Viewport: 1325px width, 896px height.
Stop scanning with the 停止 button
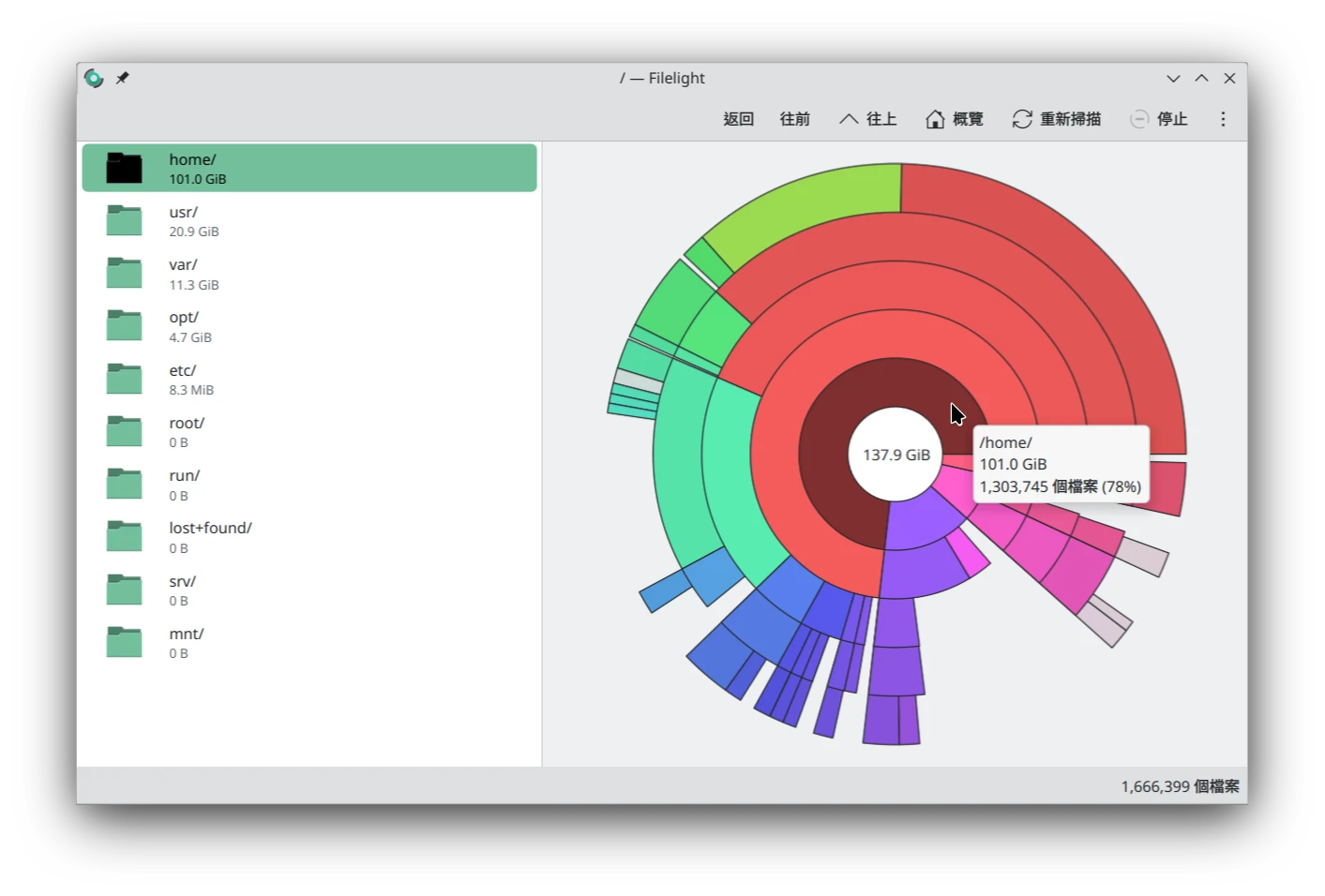pyautogui.click(x=1159, y=119)
